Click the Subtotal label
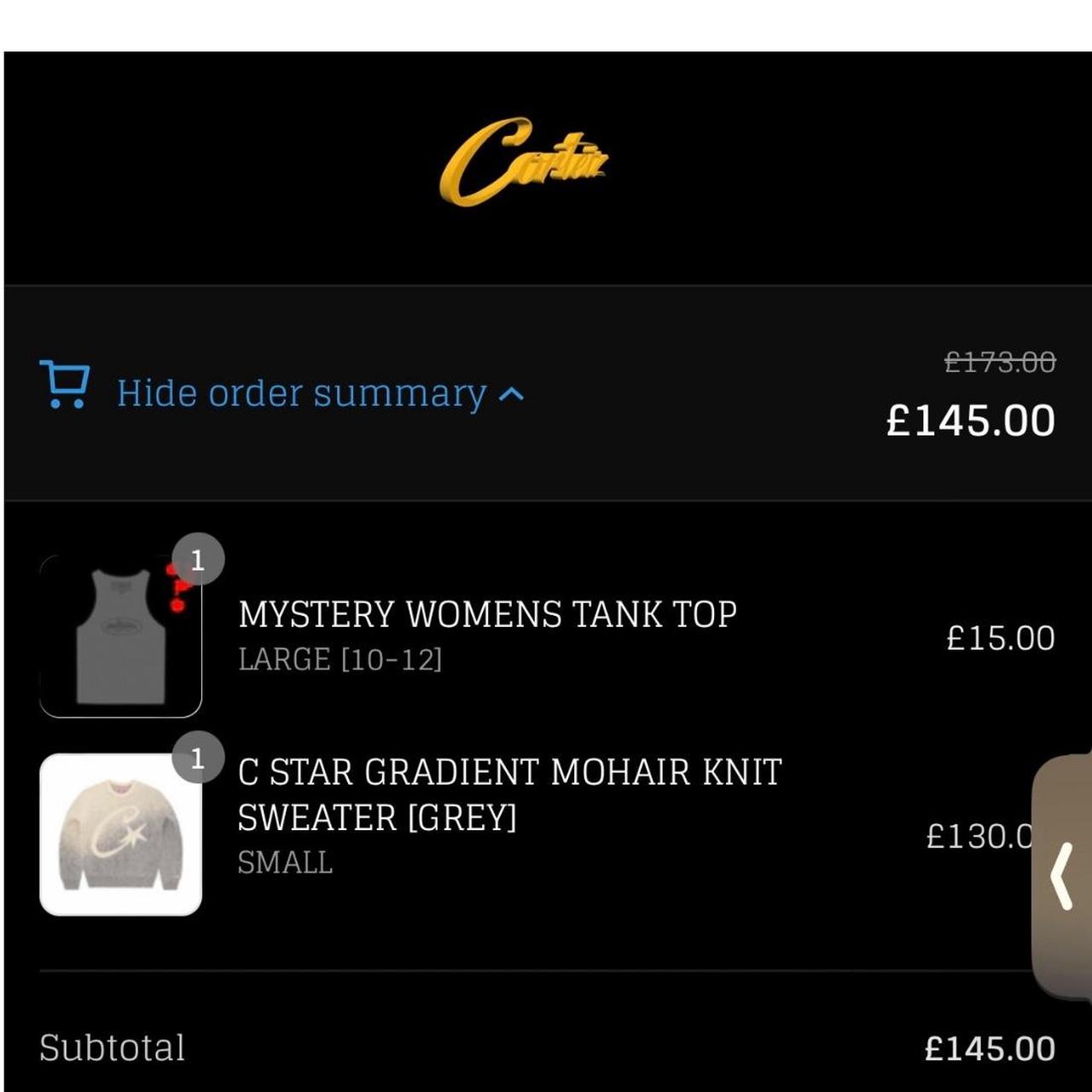This screenshot has width=1092, height=1092. point(112,1048)
